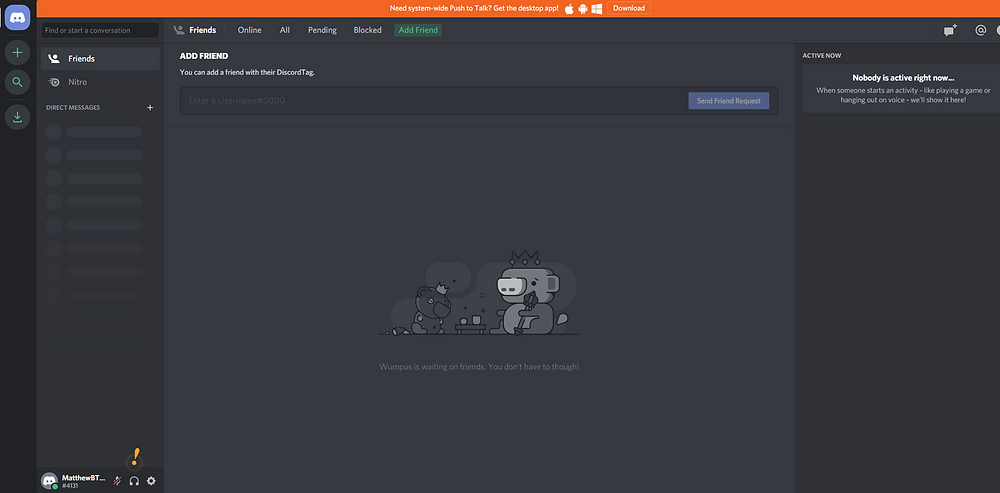
Task: Click 'Nobody is active right now...' text
Action: [903, 78]
